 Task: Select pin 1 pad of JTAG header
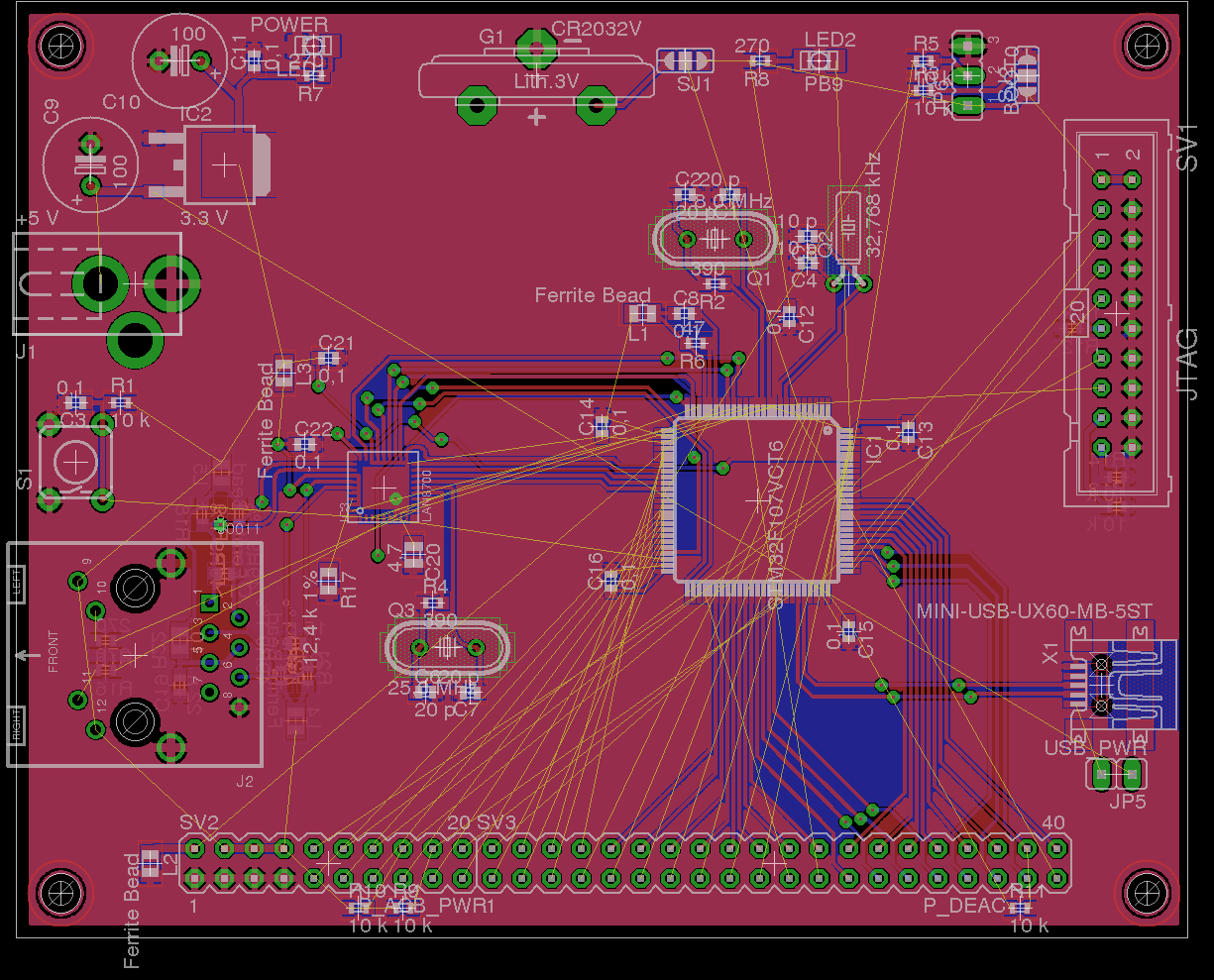tap(1101, 179)
